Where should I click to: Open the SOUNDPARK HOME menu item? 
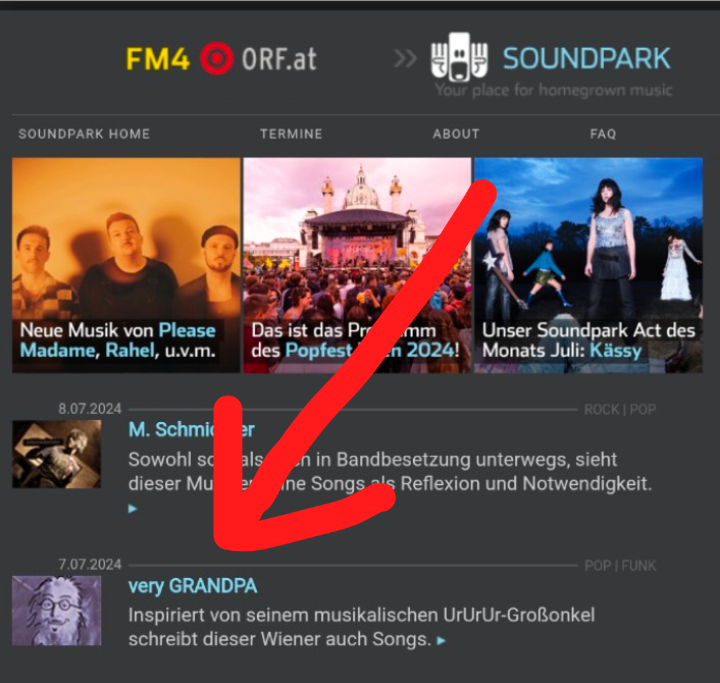point(84,134)
